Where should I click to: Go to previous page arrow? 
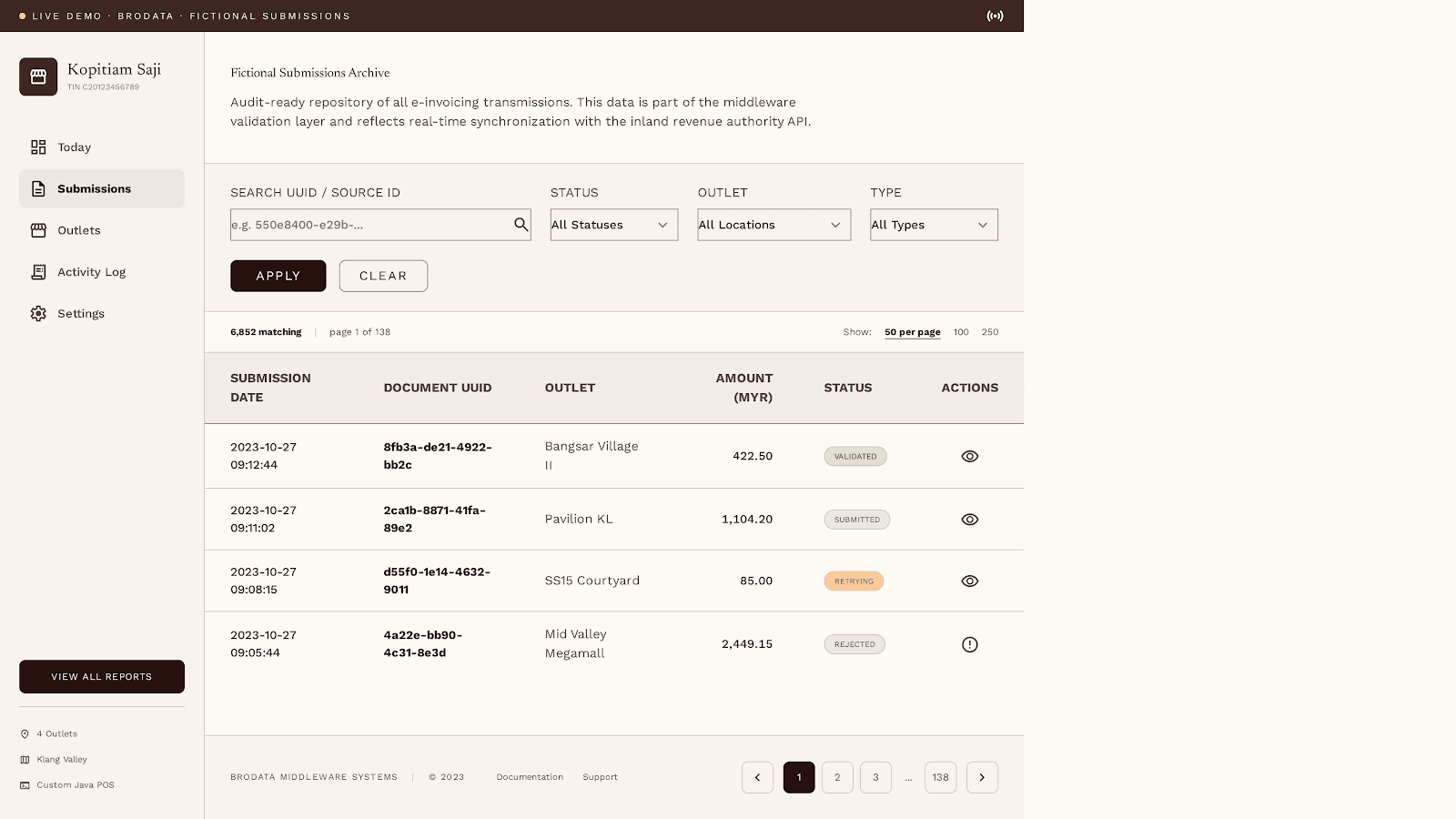[757, 777]
